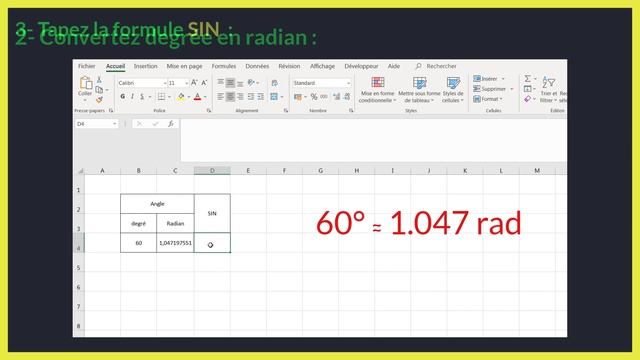Click the insert function fx icon
This screenshot has width=640, height=360.
coord(171,124)
